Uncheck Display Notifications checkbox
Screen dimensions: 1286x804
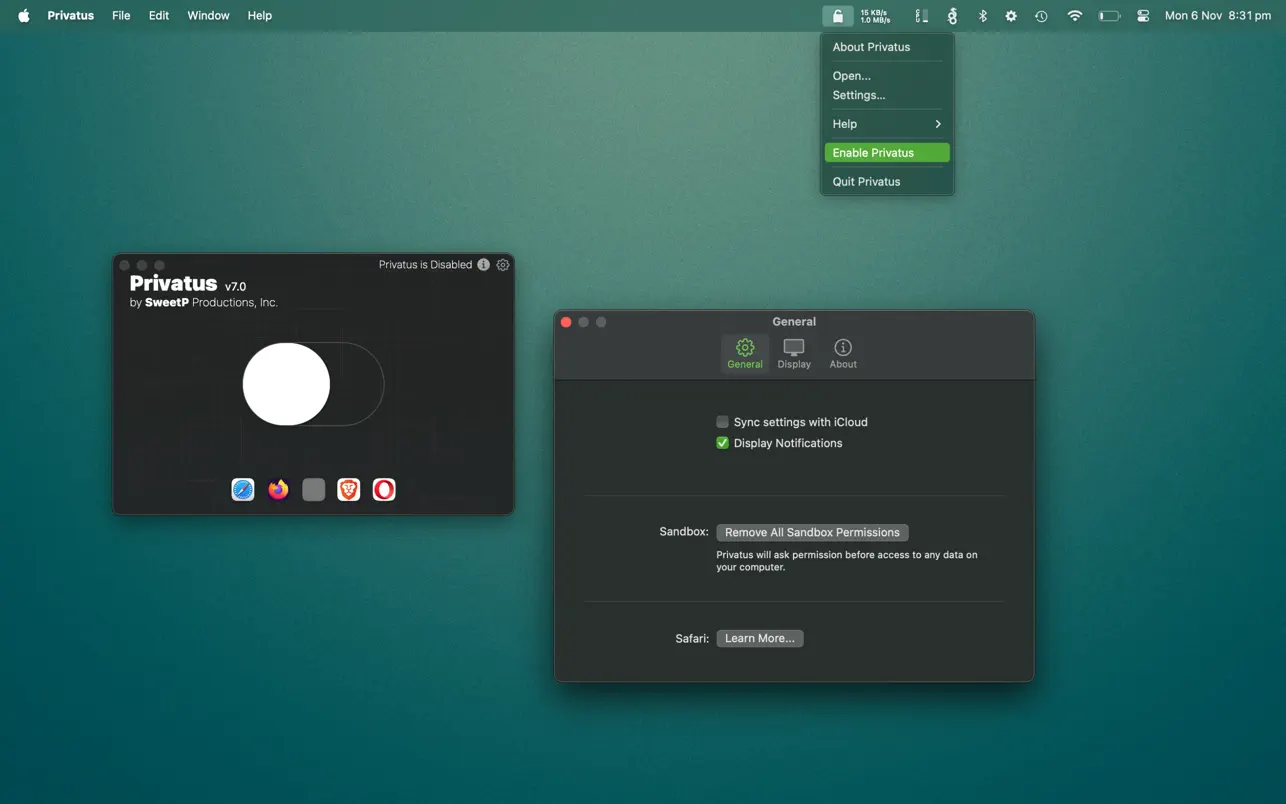pyautogui.click(x=722, y=443)
